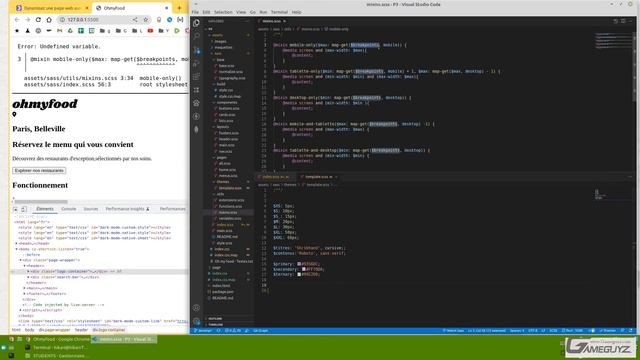Image resolution: width=640 pixels, height=360 pixels.
Task: Open the YouTube bookmark icon
Action: tap(150, 31)
